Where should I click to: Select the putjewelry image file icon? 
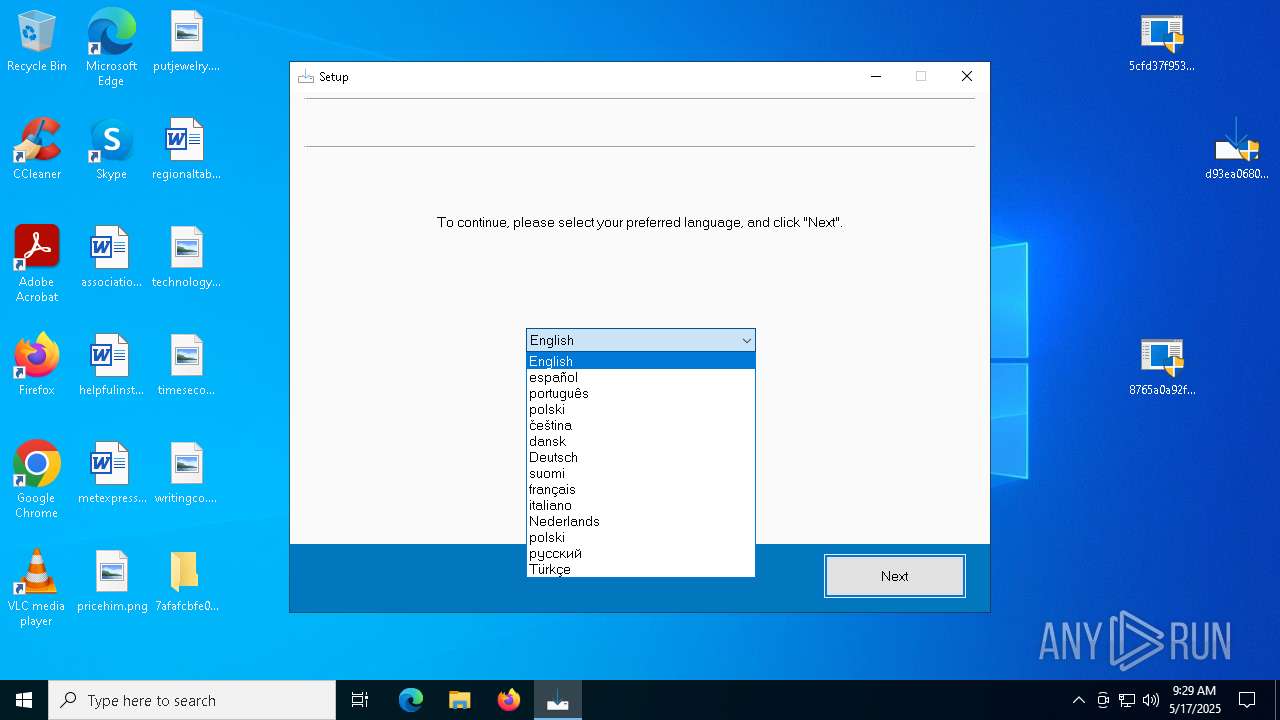point(186,42)
